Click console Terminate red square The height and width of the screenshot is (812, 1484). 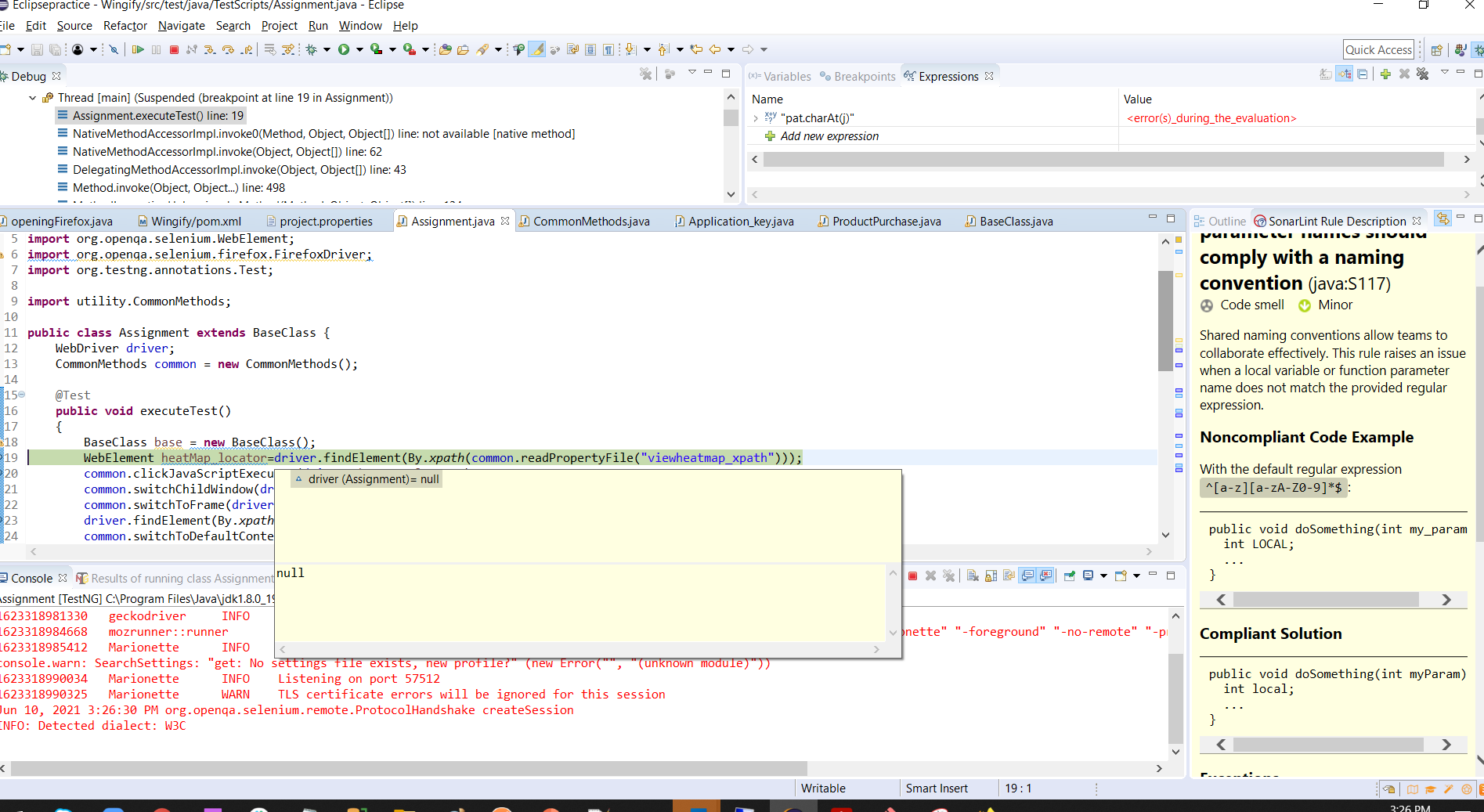pyautogui.click(x=912, y=576)
